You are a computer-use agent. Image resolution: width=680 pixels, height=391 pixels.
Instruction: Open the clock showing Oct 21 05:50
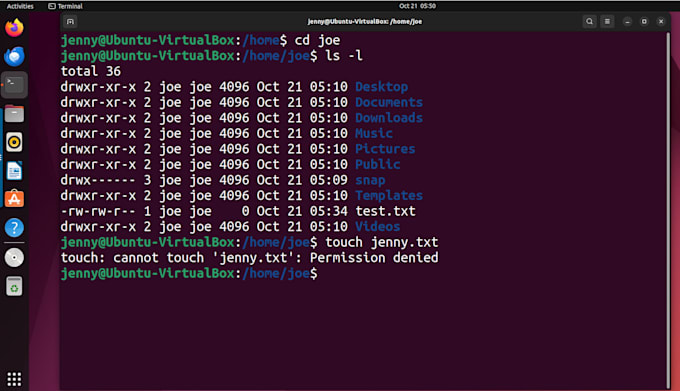[x=417, y=6]
